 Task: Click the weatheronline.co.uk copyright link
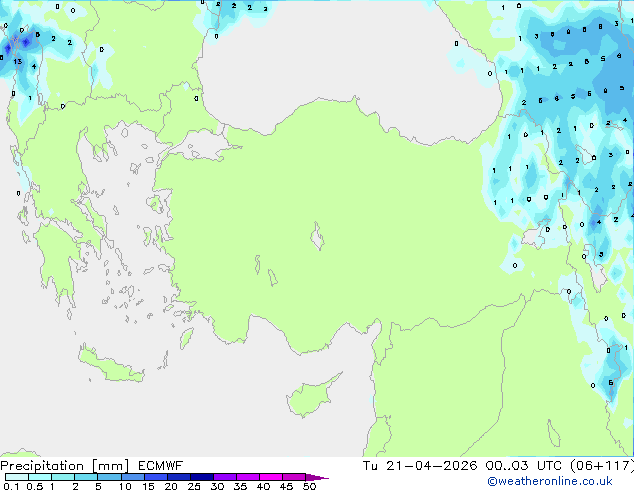[550, 481]
